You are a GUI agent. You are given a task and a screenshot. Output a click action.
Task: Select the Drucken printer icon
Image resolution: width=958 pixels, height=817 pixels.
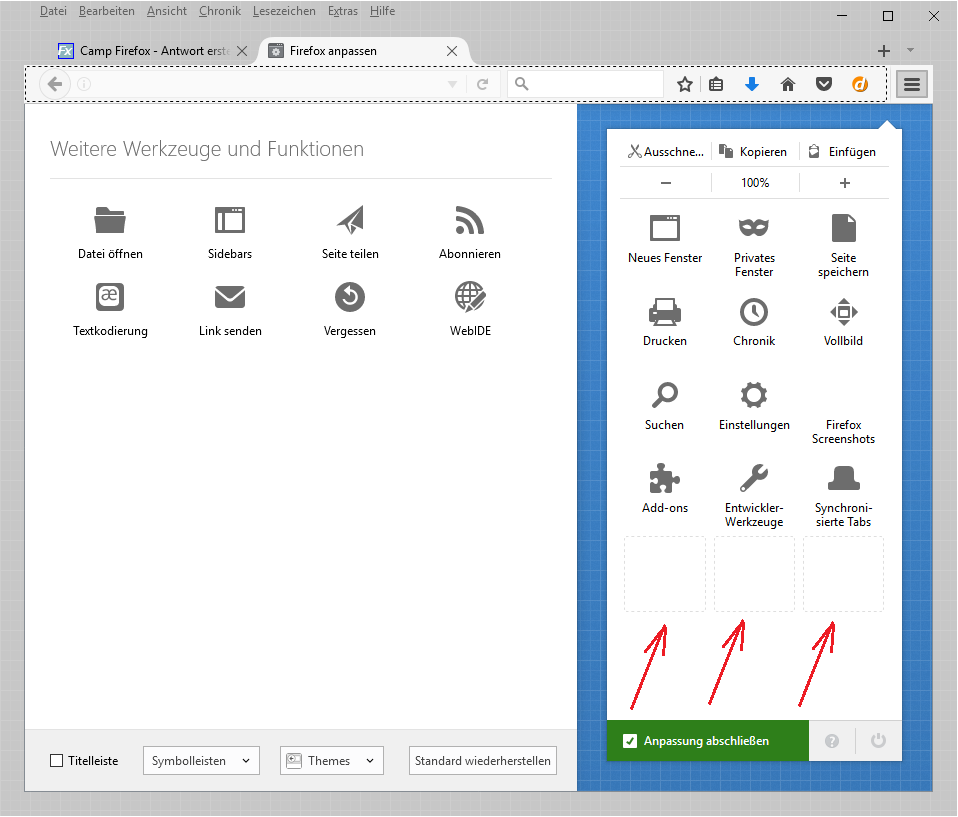point(665,312)
